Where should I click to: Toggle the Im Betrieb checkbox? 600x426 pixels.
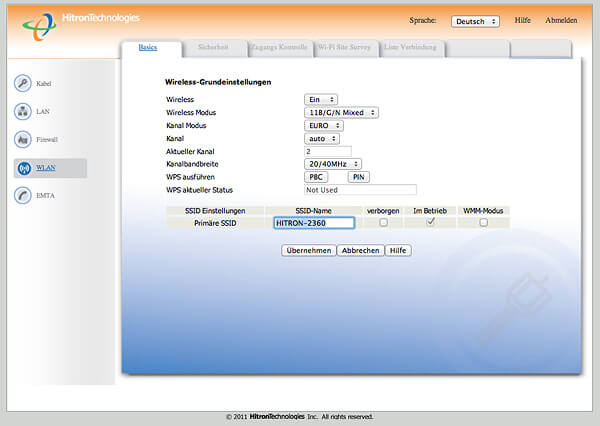[430, 223]
